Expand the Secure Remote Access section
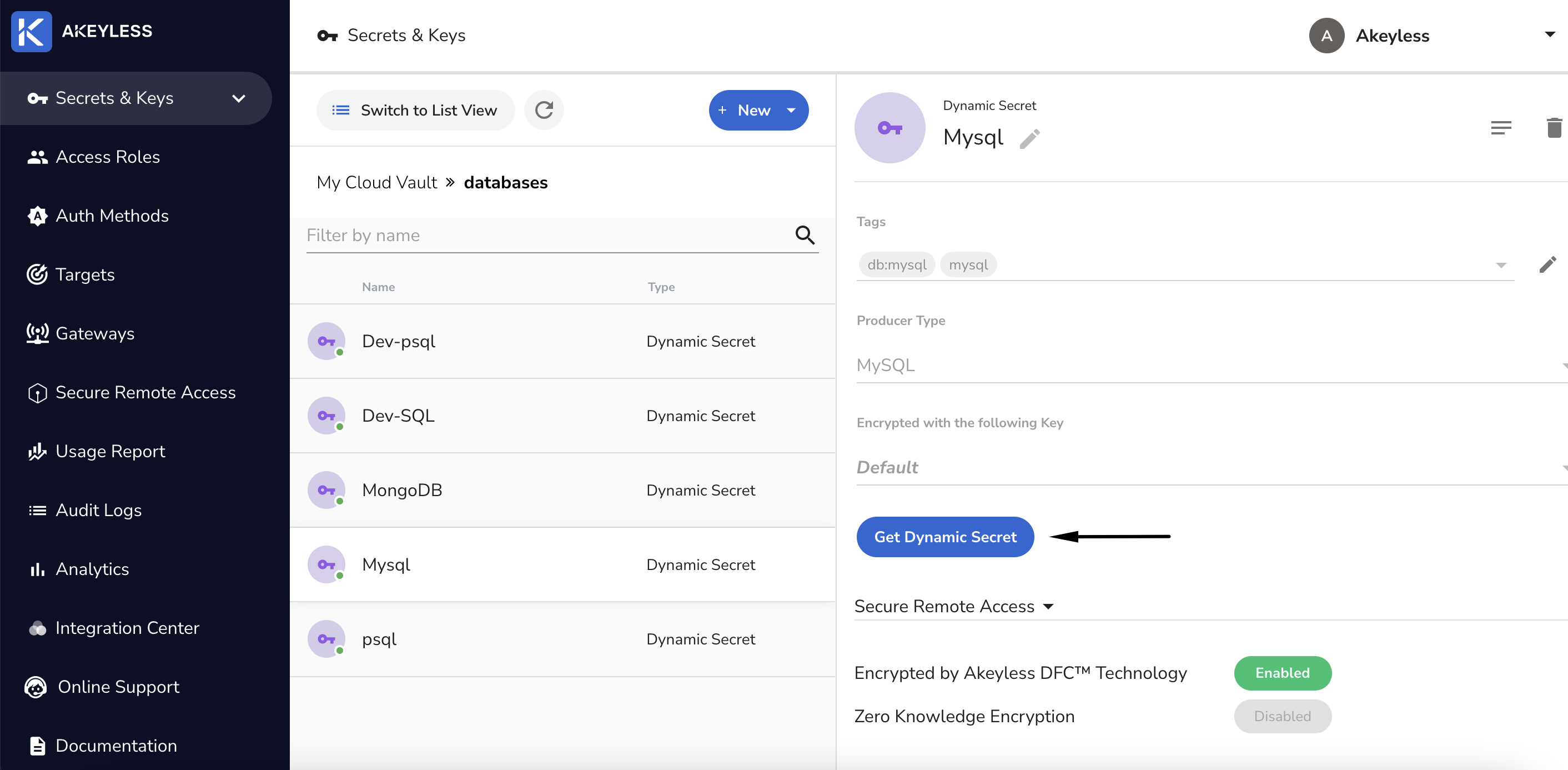The width and height of the screenshot is (1568, 770). tap(953, 607)
